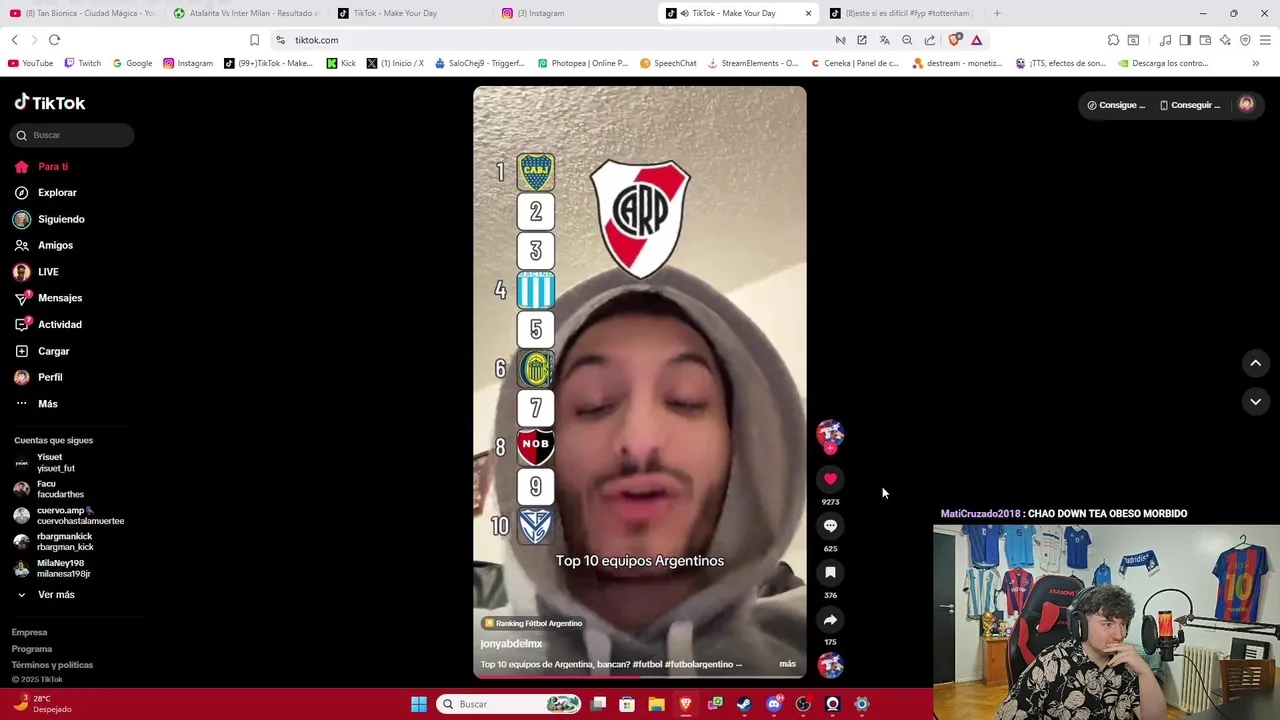The image size is (1280, 720).
Task: Open the browser hamburger menu
Action: pyautogui.click(x=1265, y=40)
